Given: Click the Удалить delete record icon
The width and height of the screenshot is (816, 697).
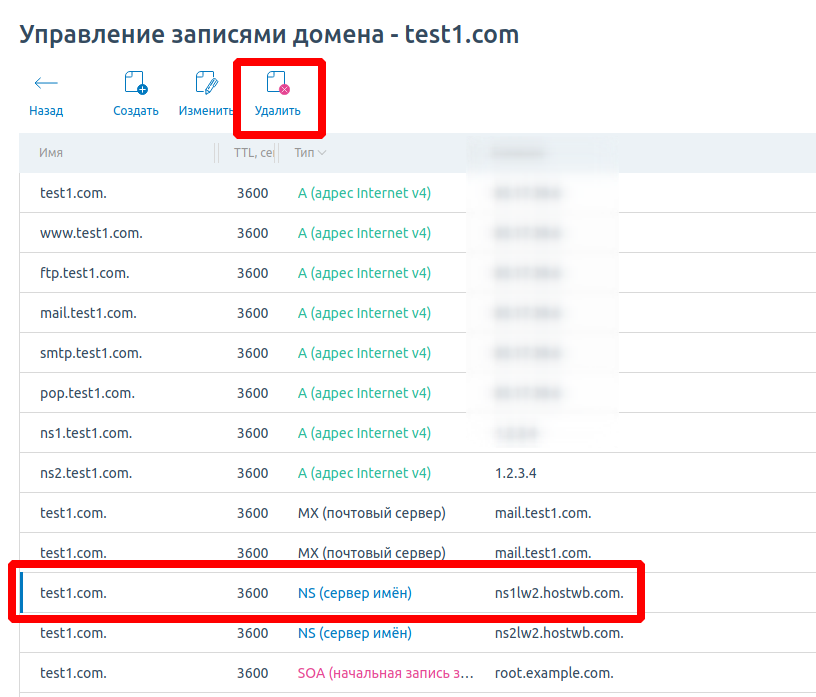Looking at the screenshot, I should tap(277, 84).
